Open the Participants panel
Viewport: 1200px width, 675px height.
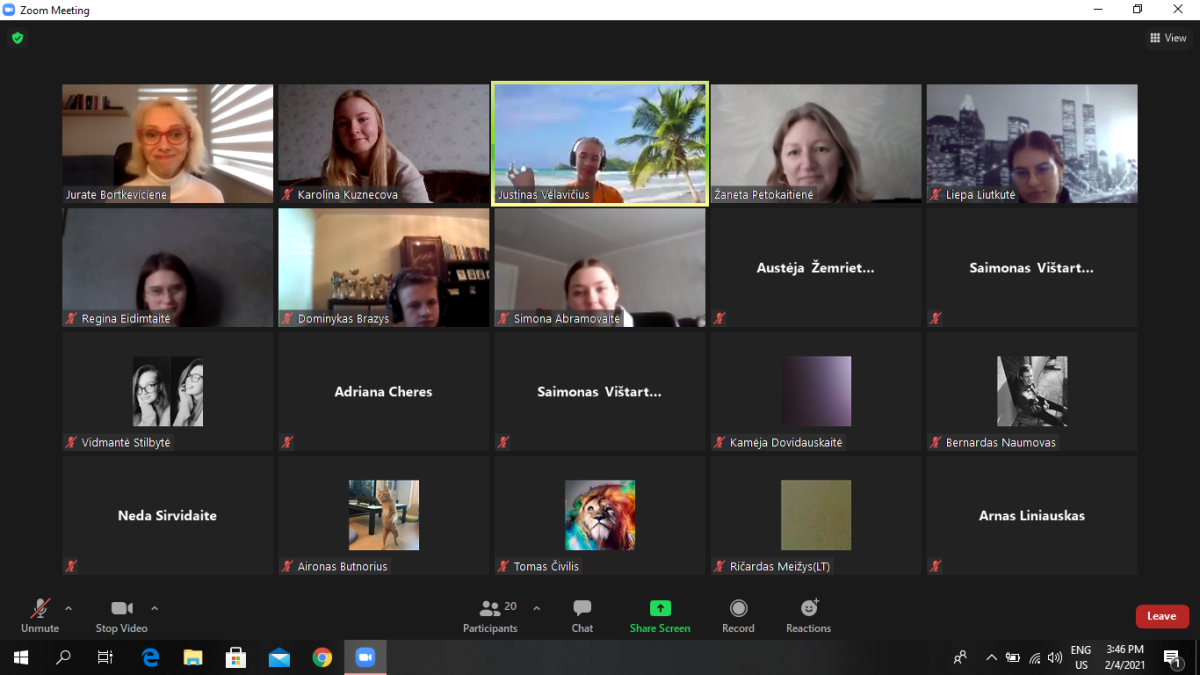pyautogui.click(x=490, y=615)
